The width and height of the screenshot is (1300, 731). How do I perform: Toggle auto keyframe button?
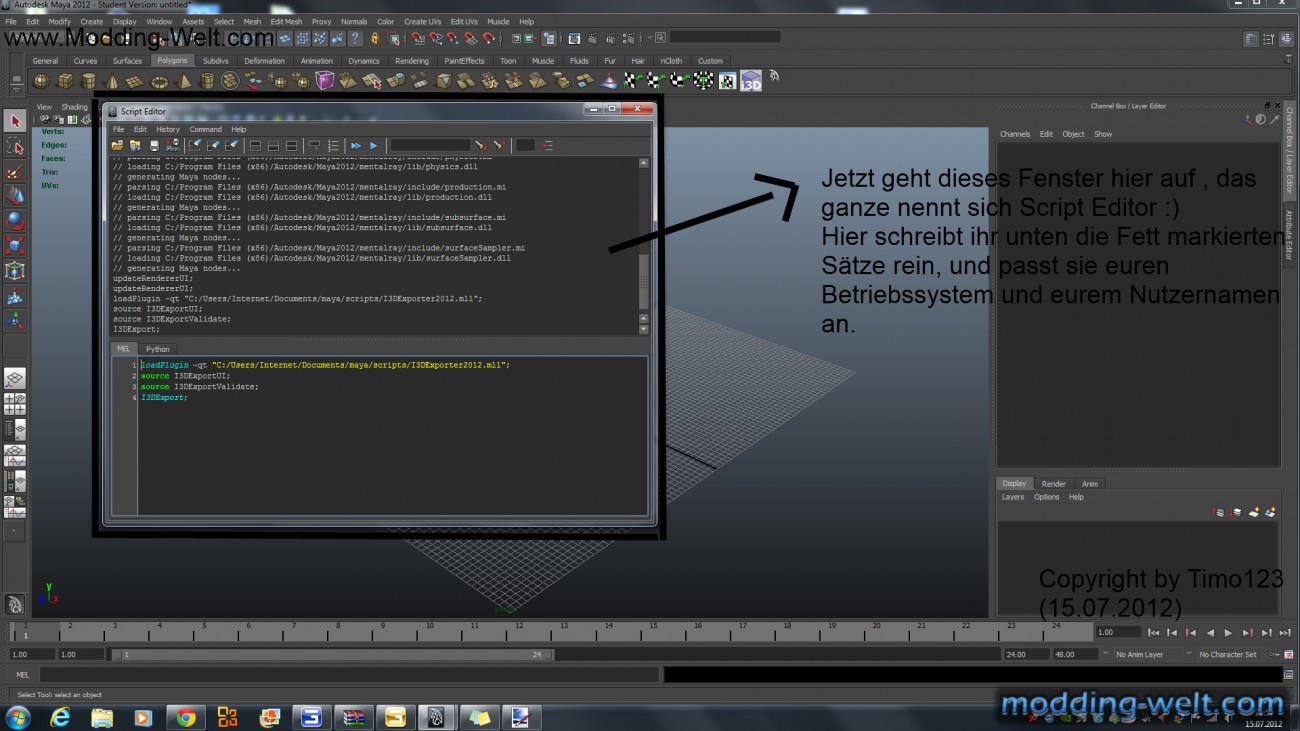tap(1275, 654)
